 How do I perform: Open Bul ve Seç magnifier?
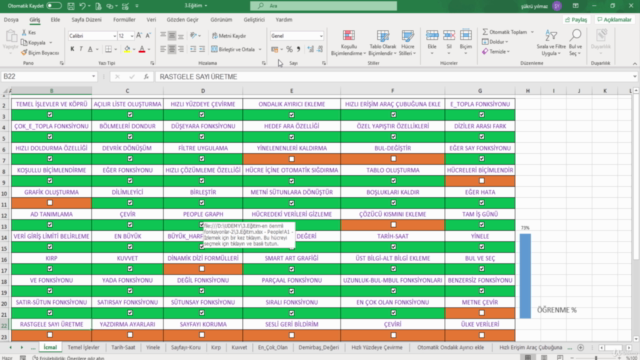click(575, 43)
